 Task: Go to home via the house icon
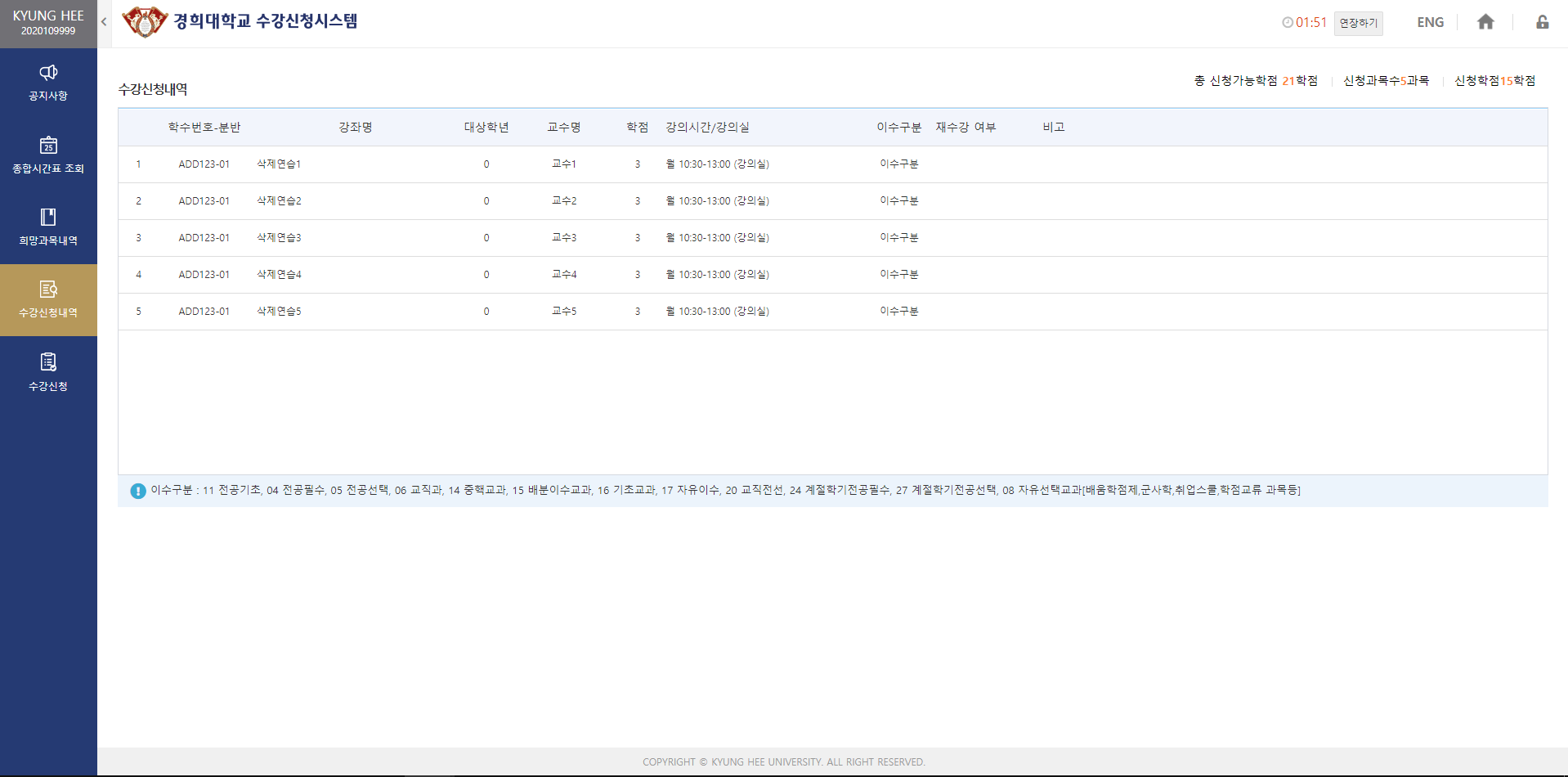(x=1485, y=22)
